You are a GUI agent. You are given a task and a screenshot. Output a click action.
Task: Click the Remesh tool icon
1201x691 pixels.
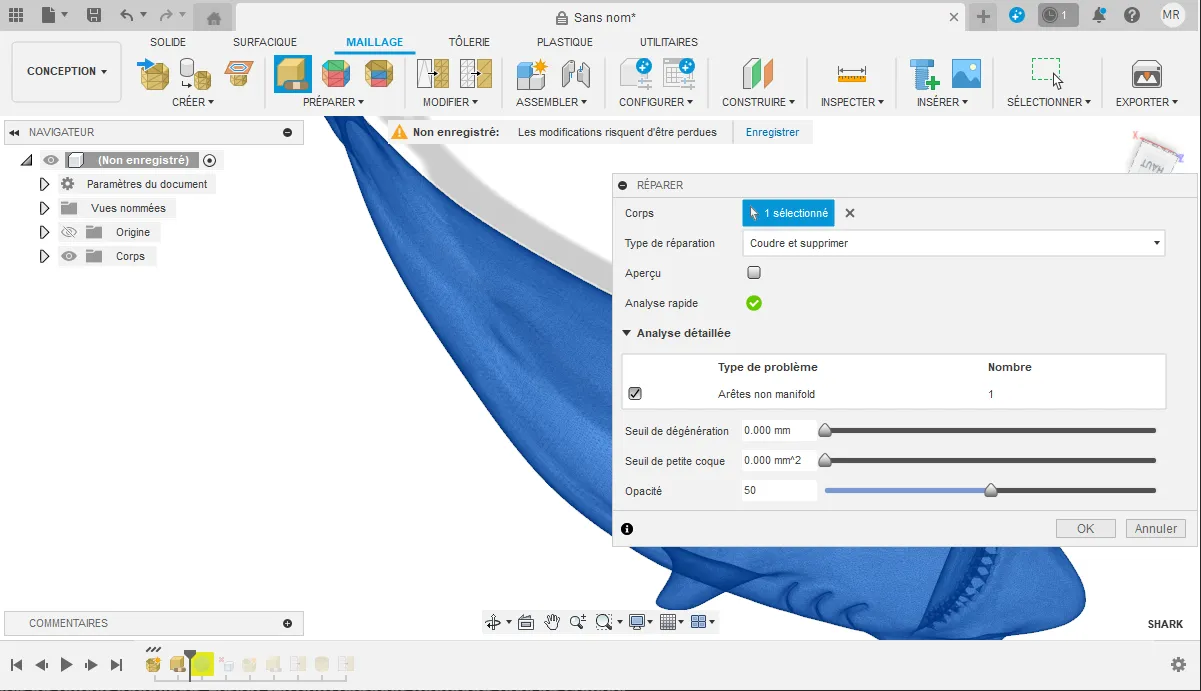(x=433, y=74)
